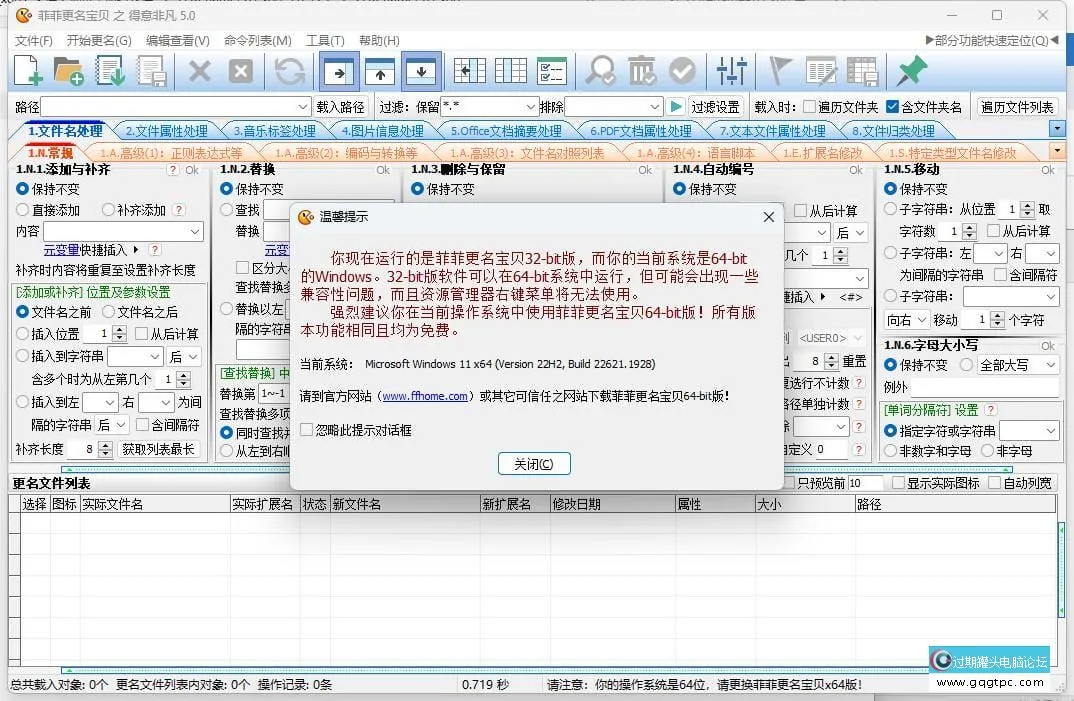This screenshot has height=701, width=1074.
Task: Select the open folder toolbar icon
Action: tap(66, 70)
